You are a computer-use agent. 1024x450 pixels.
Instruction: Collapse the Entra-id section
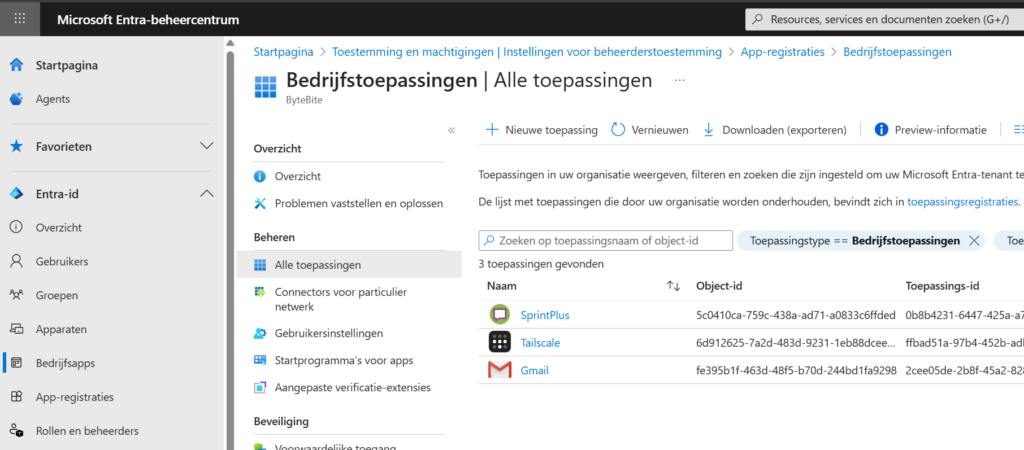point(206,193)
